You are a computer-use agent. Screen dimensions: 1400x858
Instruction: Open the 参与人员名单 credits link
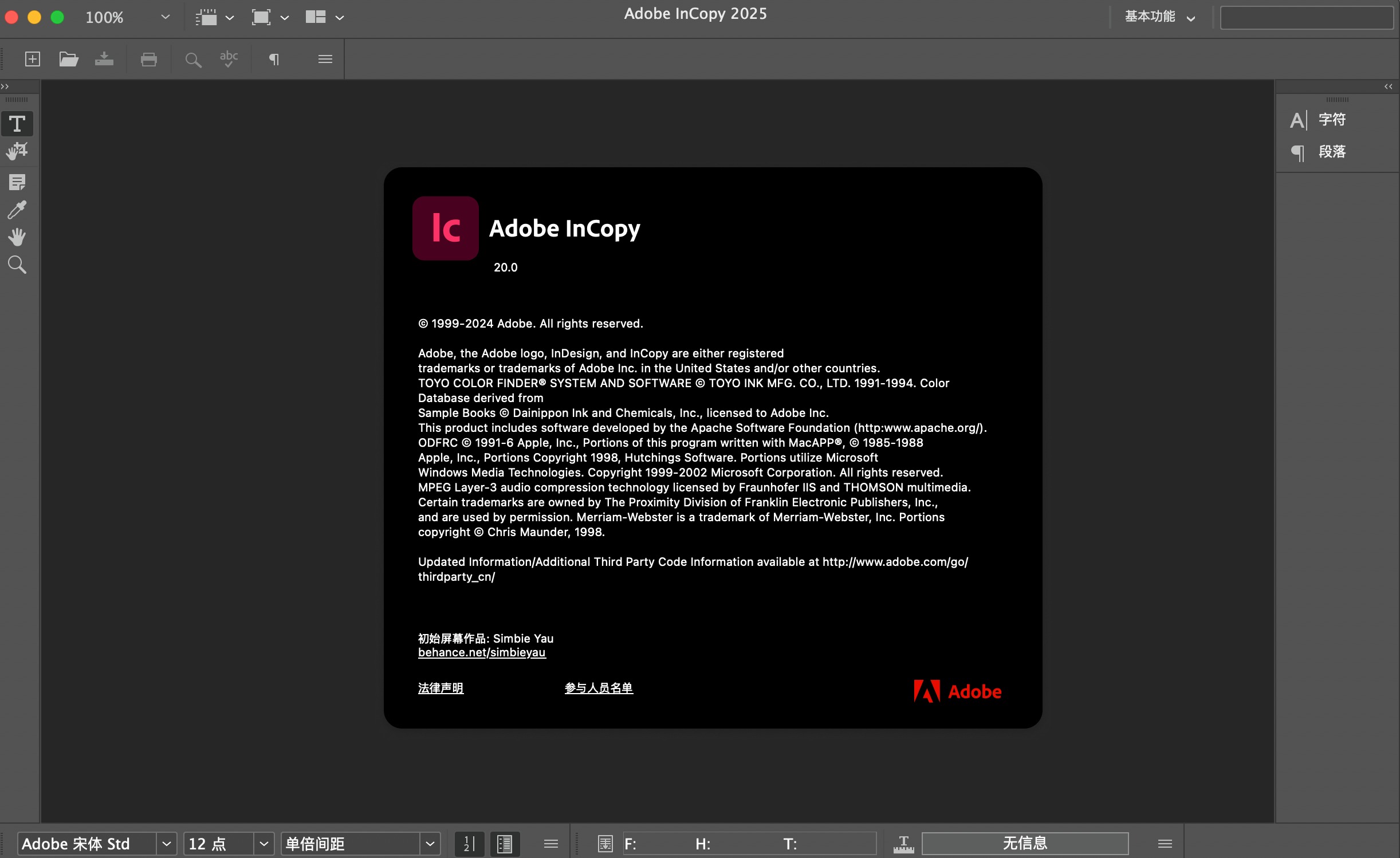pos(598,688)
